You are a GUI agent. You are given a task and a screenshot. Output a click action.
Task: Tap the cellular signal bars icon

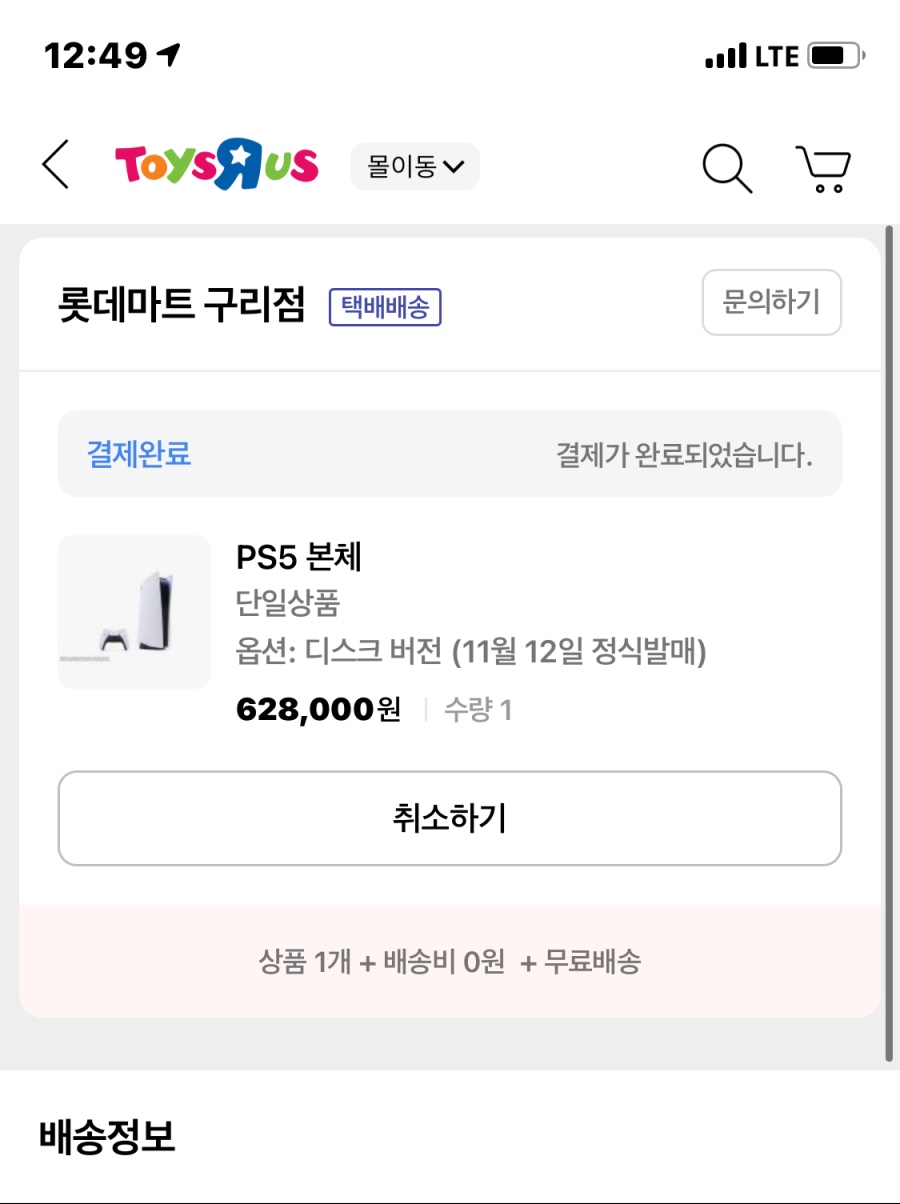pos(725,56)
